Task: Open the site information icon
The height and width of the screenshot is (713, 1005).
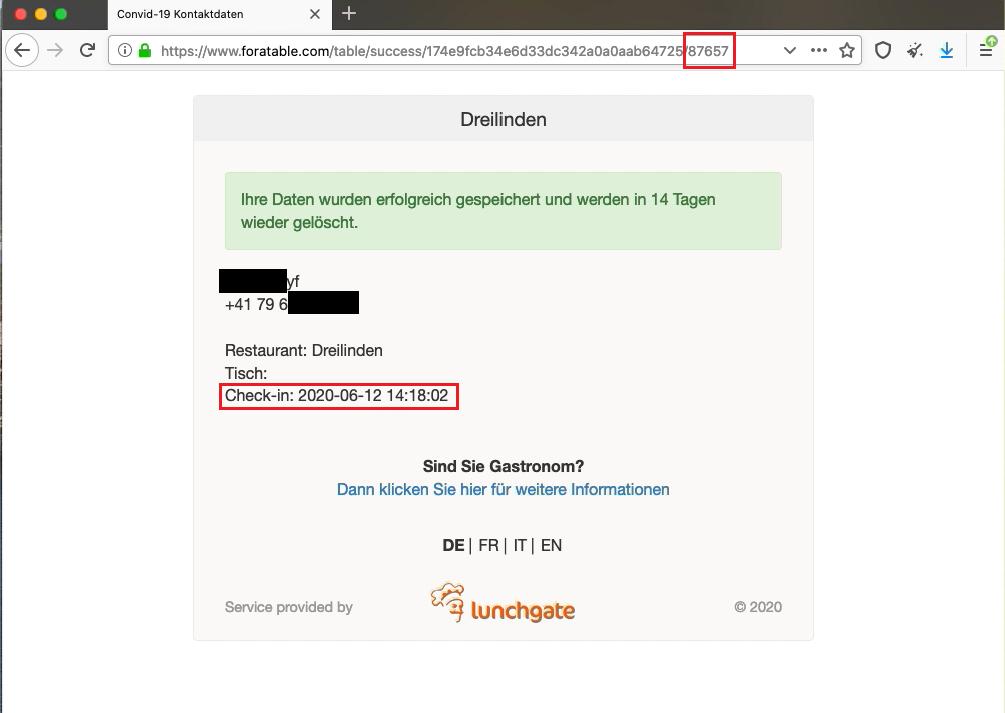Action: tap(125, 50)
